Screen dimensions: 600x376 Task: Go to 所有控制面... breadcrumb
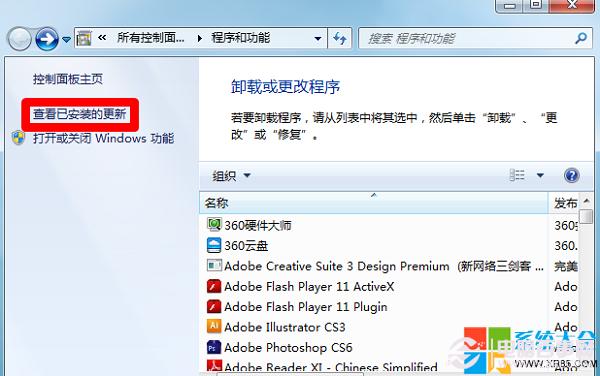coord(150,38)
